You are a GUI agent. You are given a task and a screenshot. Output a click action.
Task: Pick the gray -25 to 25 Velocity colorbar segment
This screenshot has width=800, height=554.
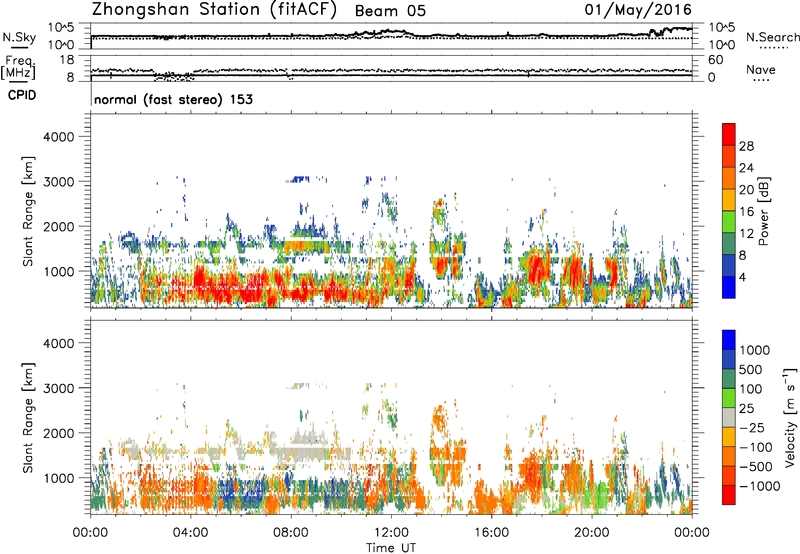pyautogui.click(x=729, y=418)
